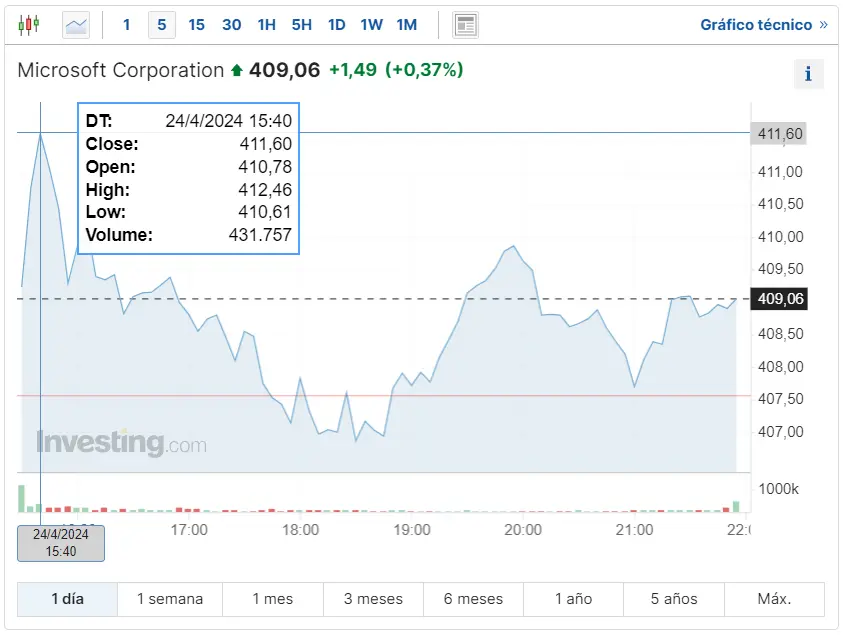Screen dimensions: 843x635
Task: Select the 5 minute interval
Action: coord(162,25)
